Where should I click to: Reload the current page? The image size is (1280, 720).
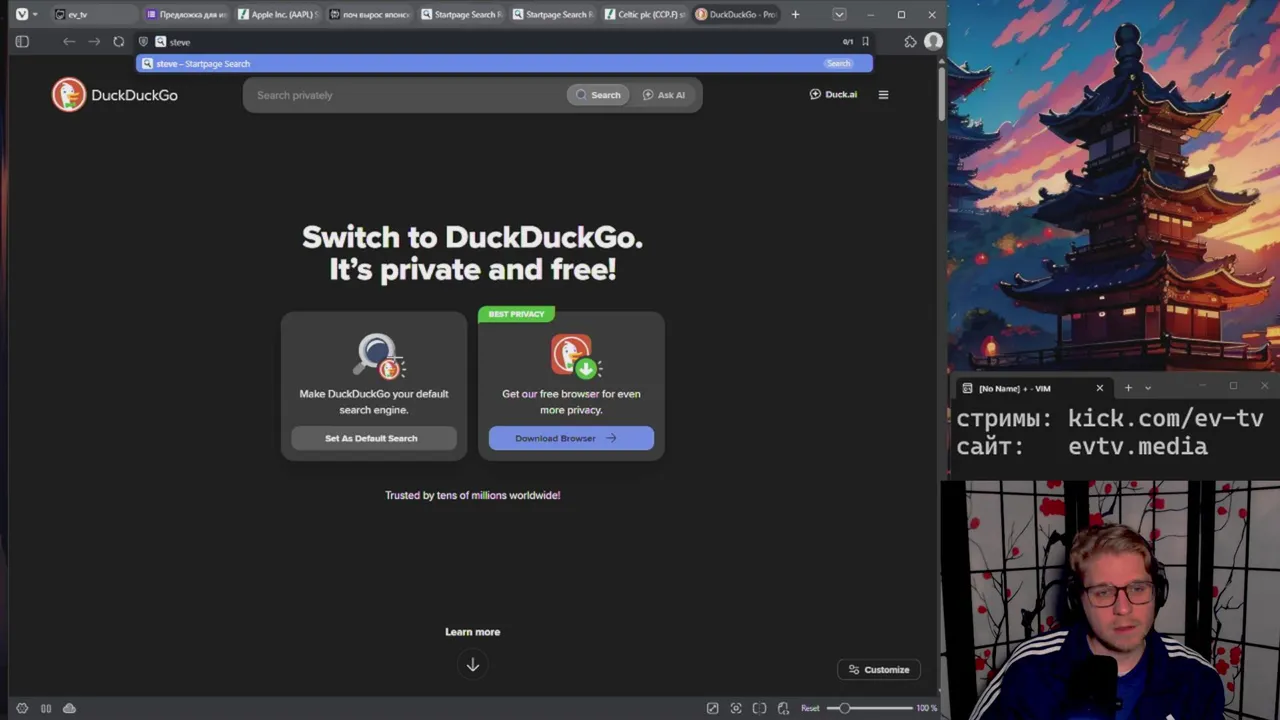(119, 42)
